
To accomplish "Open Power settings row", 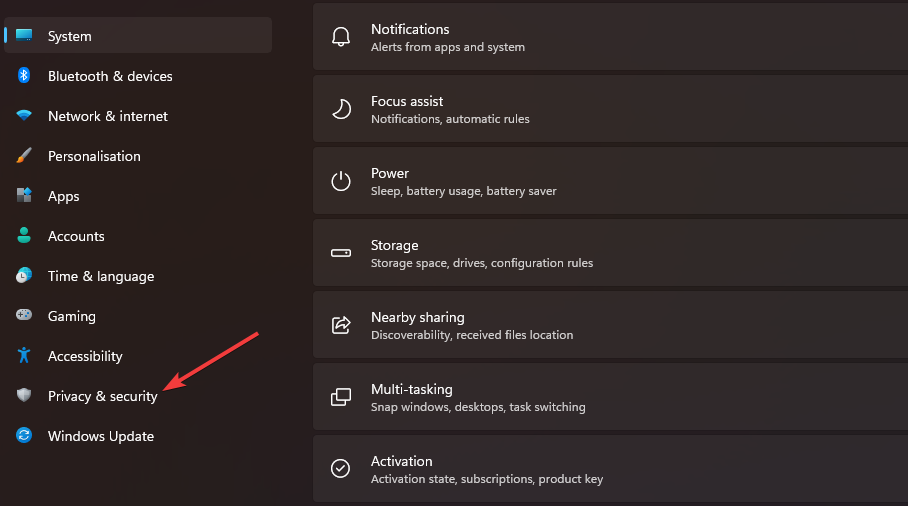I will (610, 181).
